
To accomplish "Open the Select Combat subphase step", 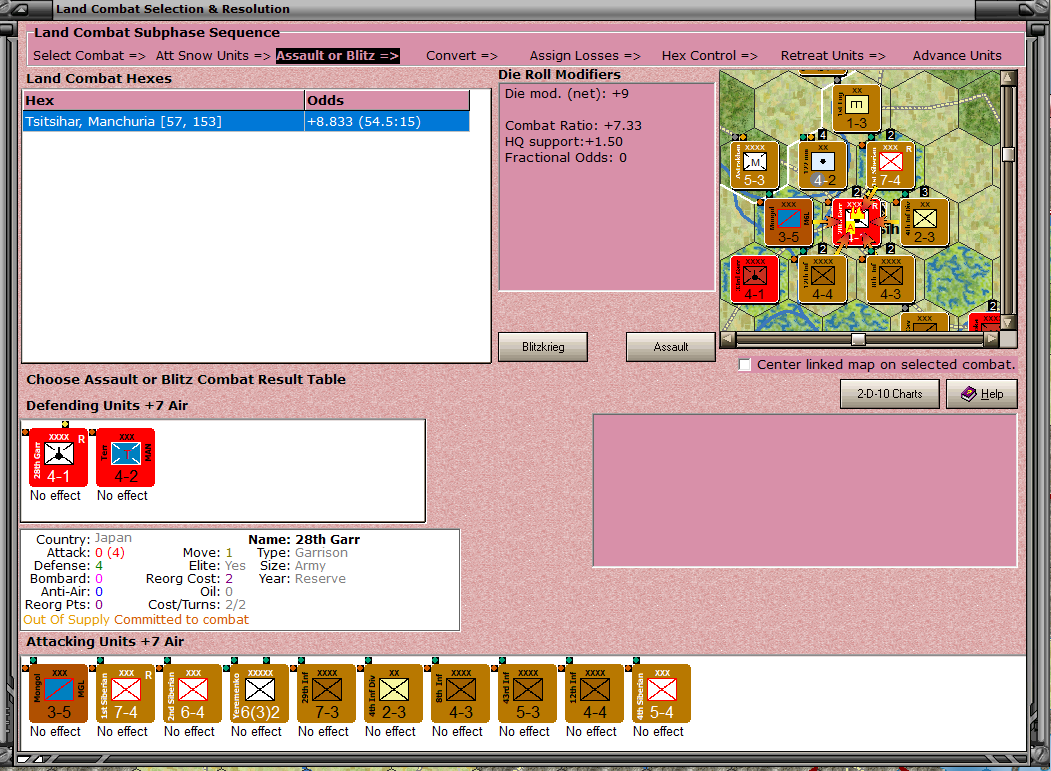I will click(x=89, y=55).
